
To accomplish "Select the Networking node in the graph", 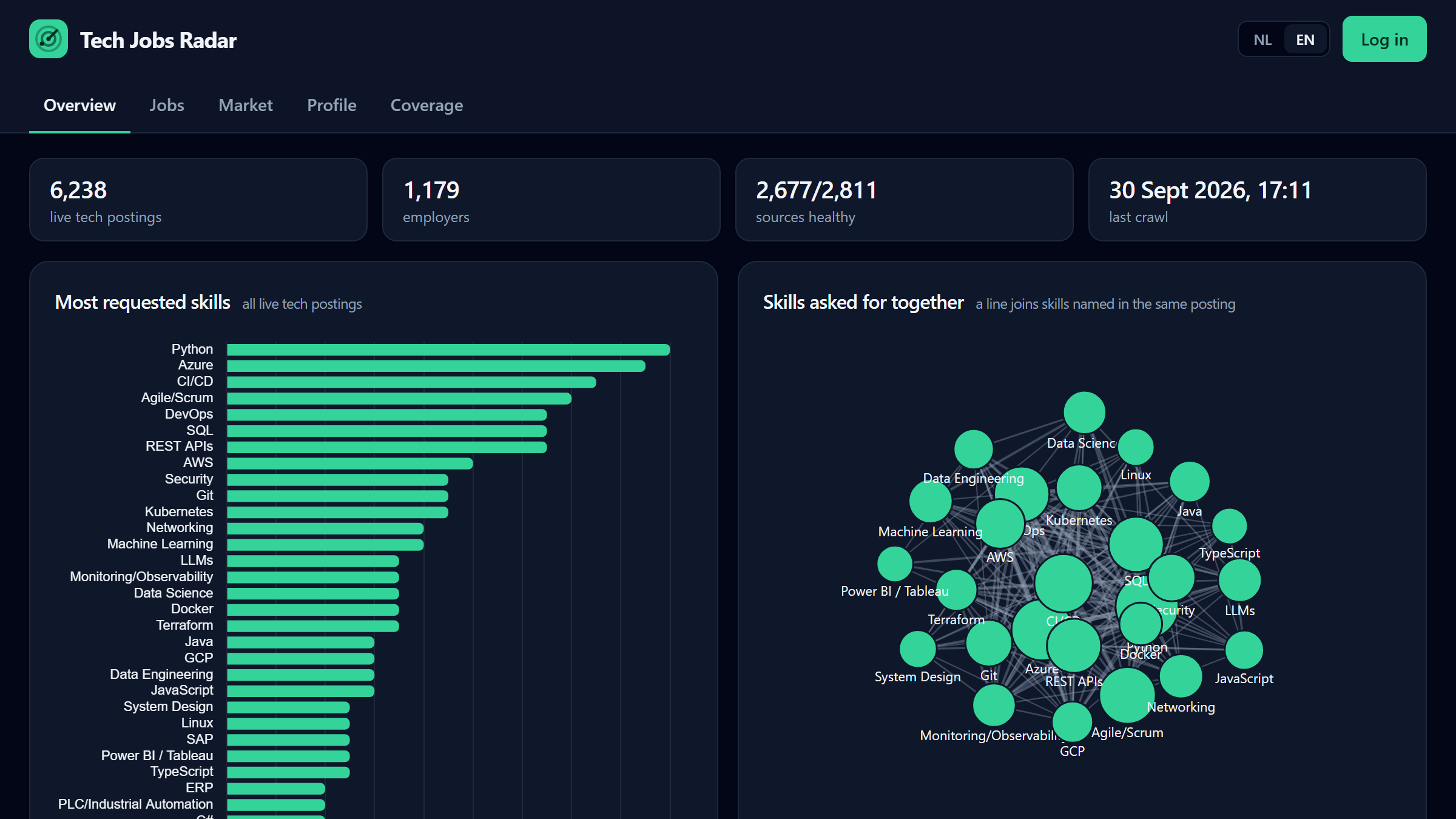I will pyautogui.click(x=1181, y=676).
